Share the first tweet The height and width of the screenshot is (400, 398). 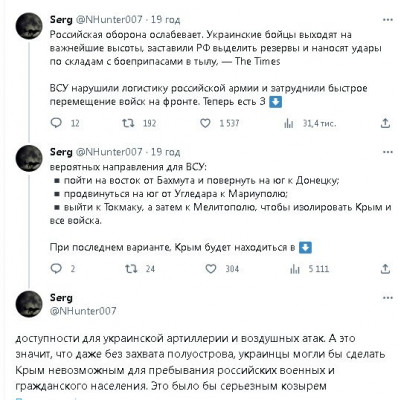point(385,123)
